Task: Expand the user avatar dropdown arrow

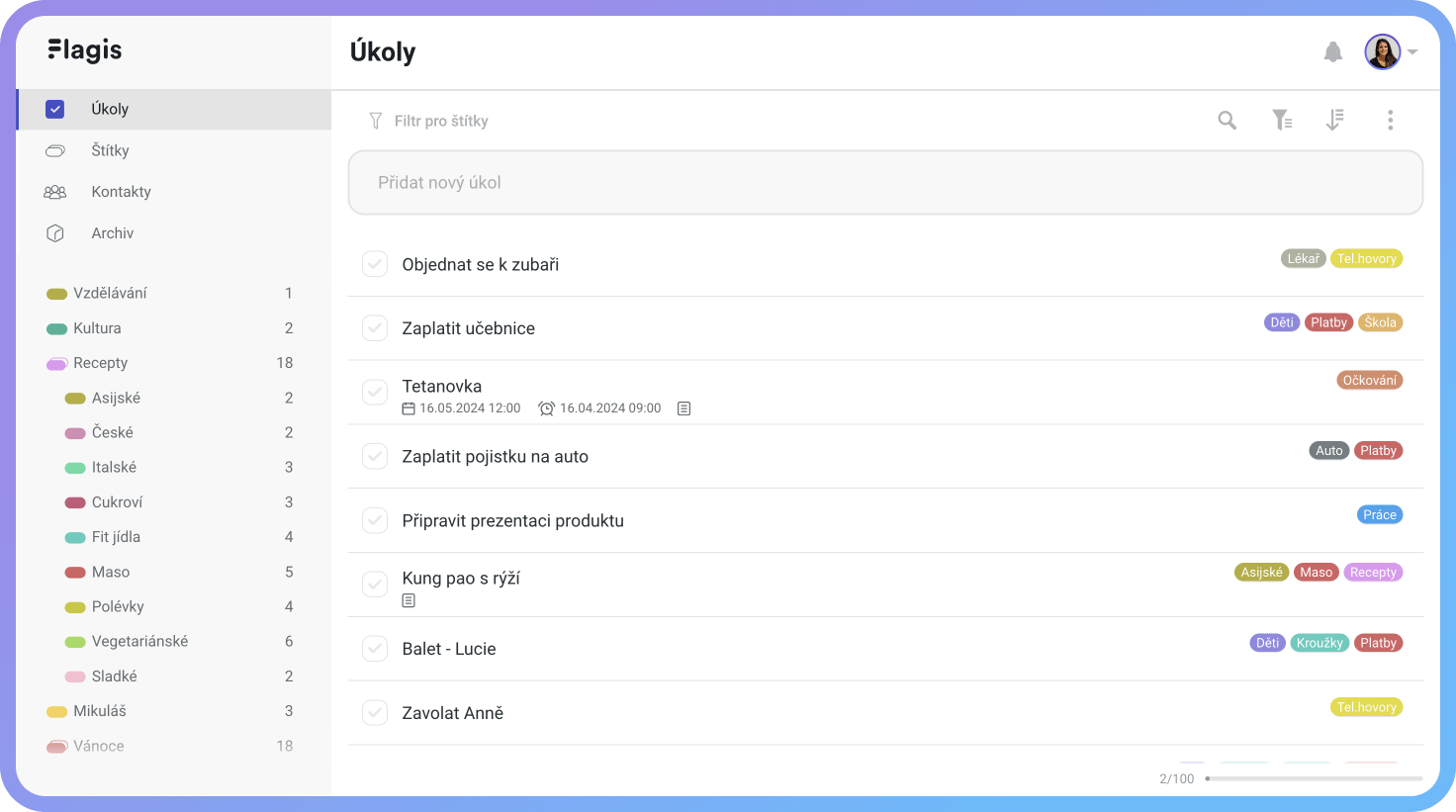Action: [1412, 52]
